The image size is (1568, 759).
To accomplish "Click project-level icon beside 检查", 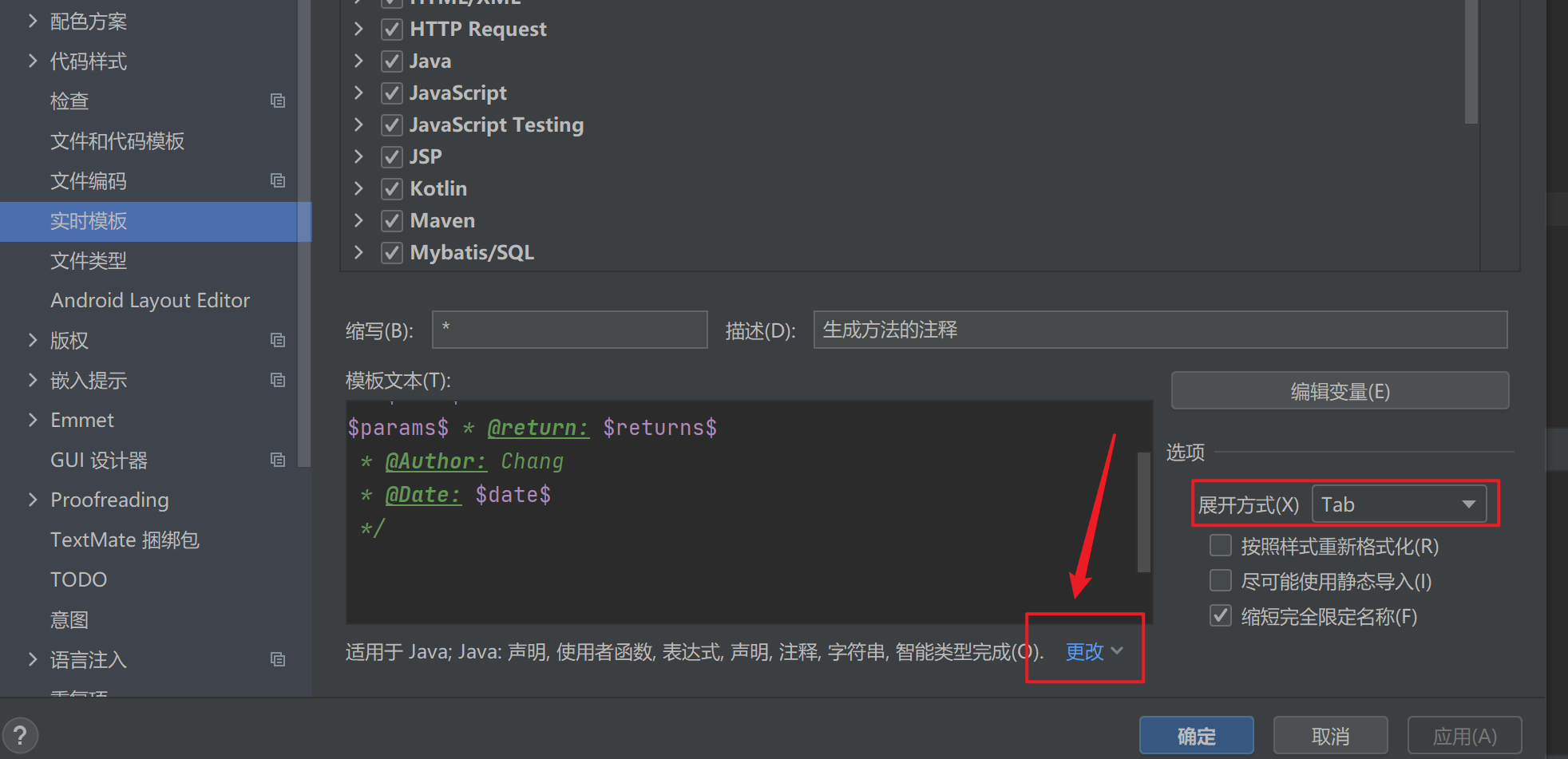I will click(278, 101).
